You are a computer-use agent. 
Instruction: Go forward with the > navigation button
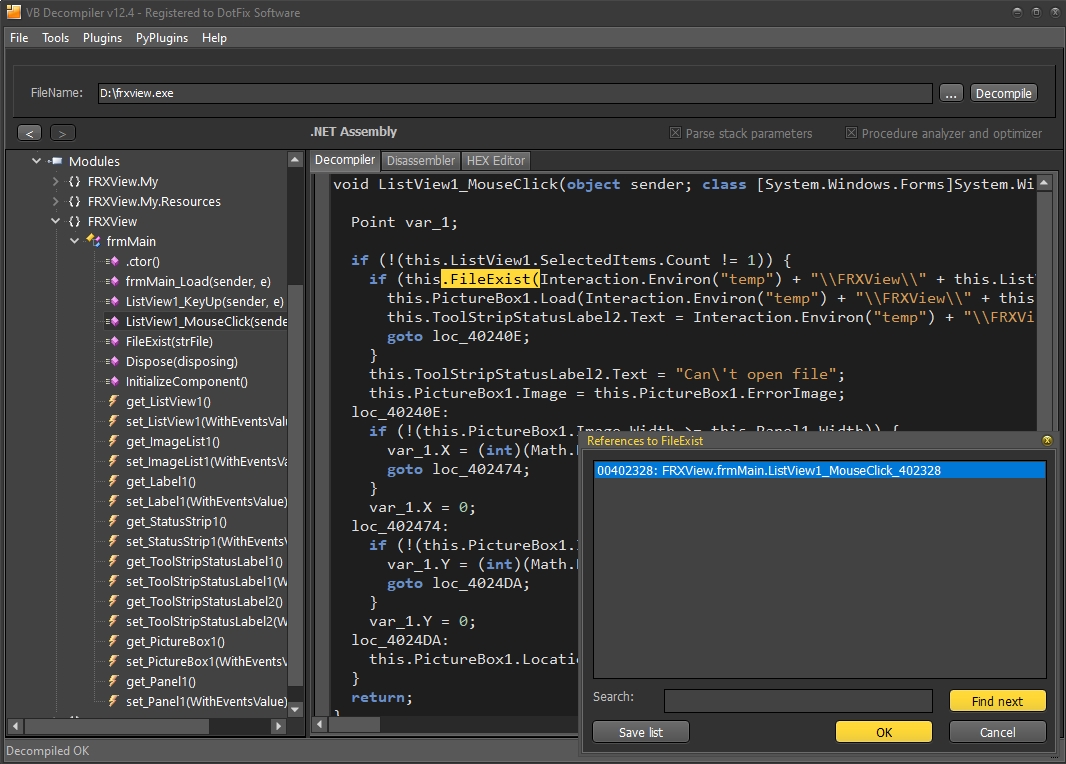tap(63, 133)
